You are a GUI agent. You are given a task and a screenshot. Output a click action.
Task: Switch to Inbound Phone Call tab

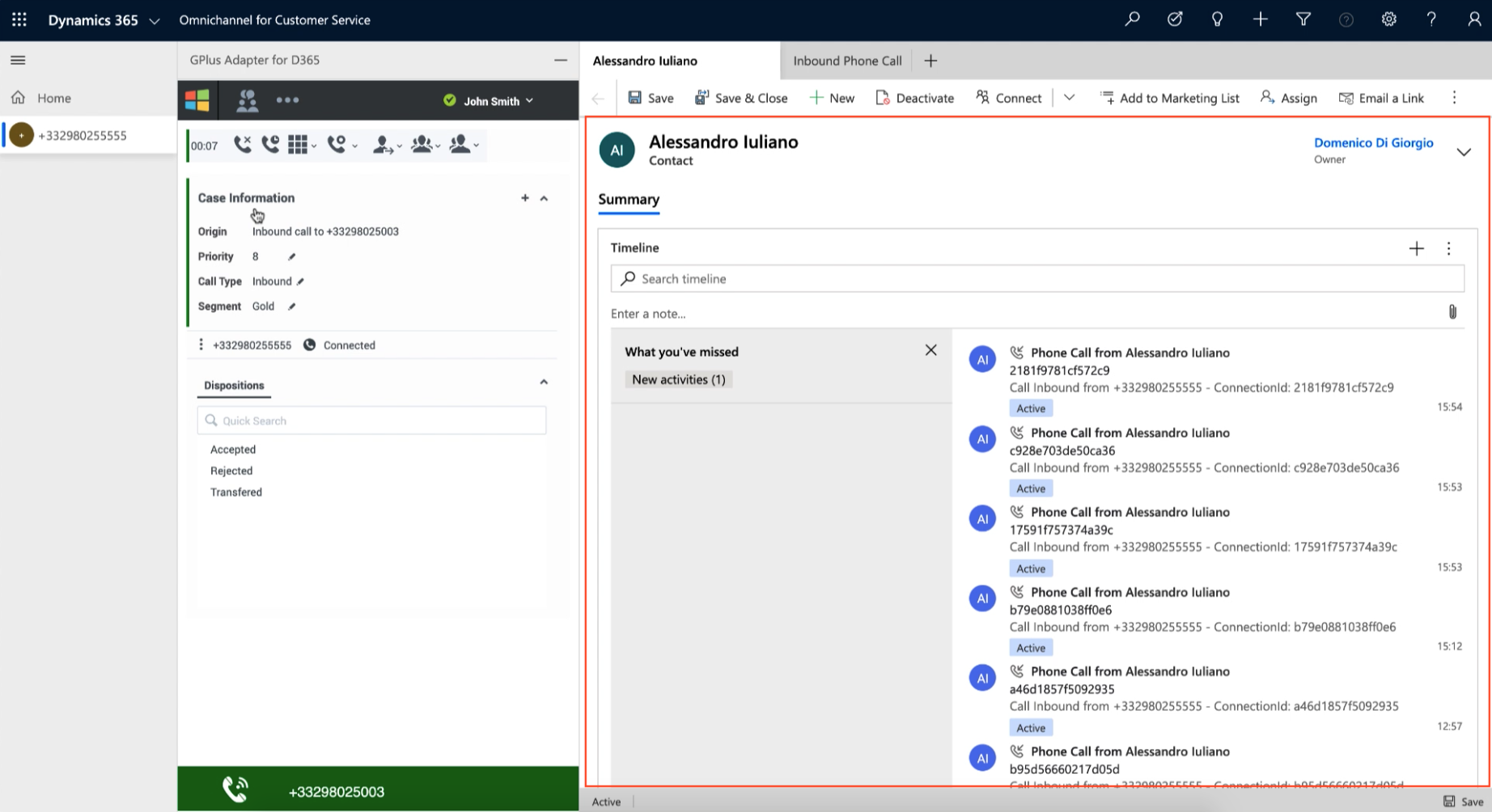(x=847, y=61)
